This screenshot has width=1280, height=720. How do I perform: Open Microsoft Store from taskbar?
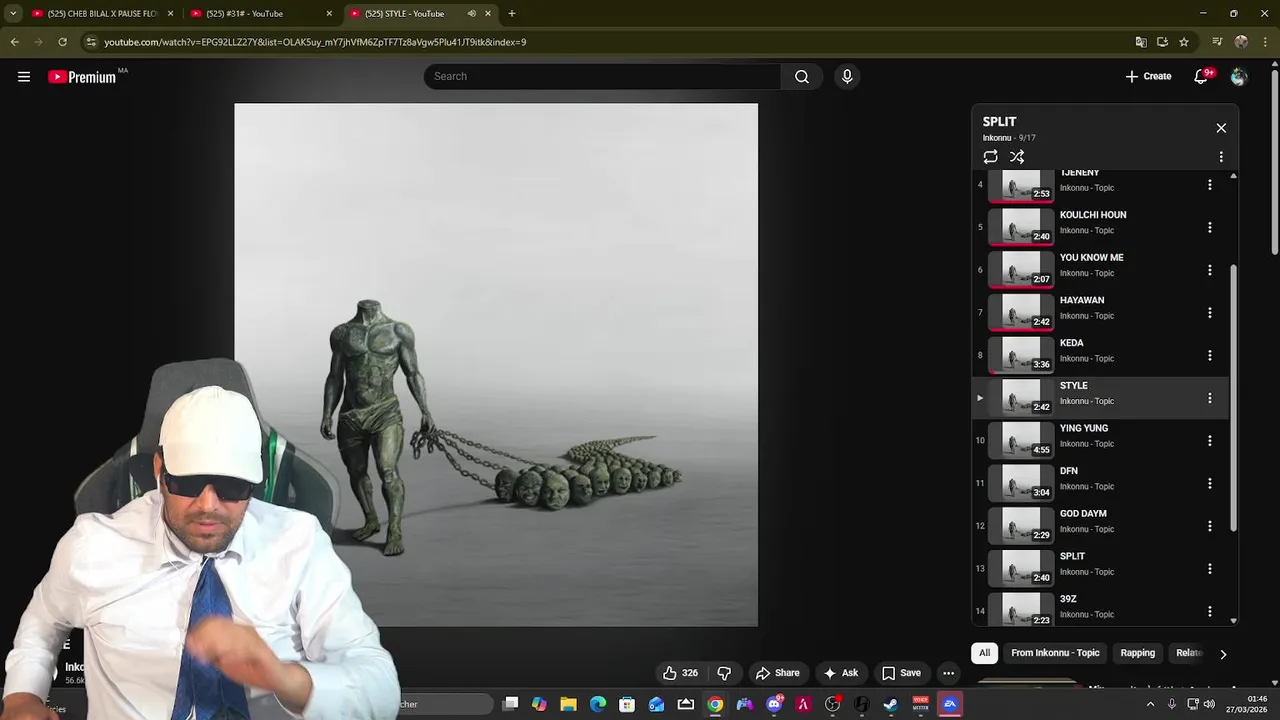point(627,704)
